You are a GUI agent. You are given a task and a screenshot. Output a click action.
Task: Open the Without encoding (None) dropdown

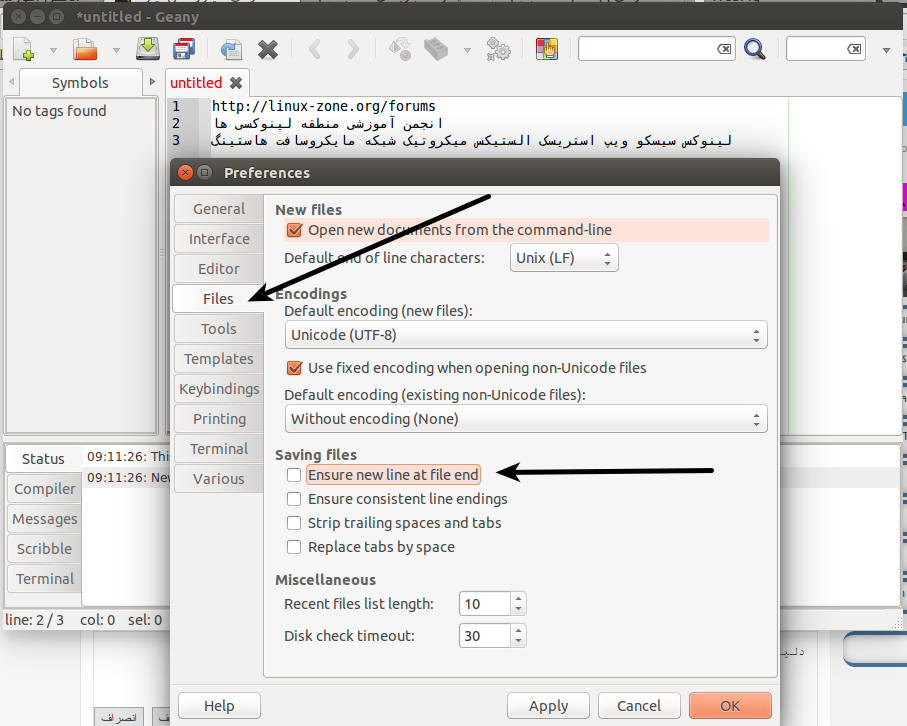(526, 419)
